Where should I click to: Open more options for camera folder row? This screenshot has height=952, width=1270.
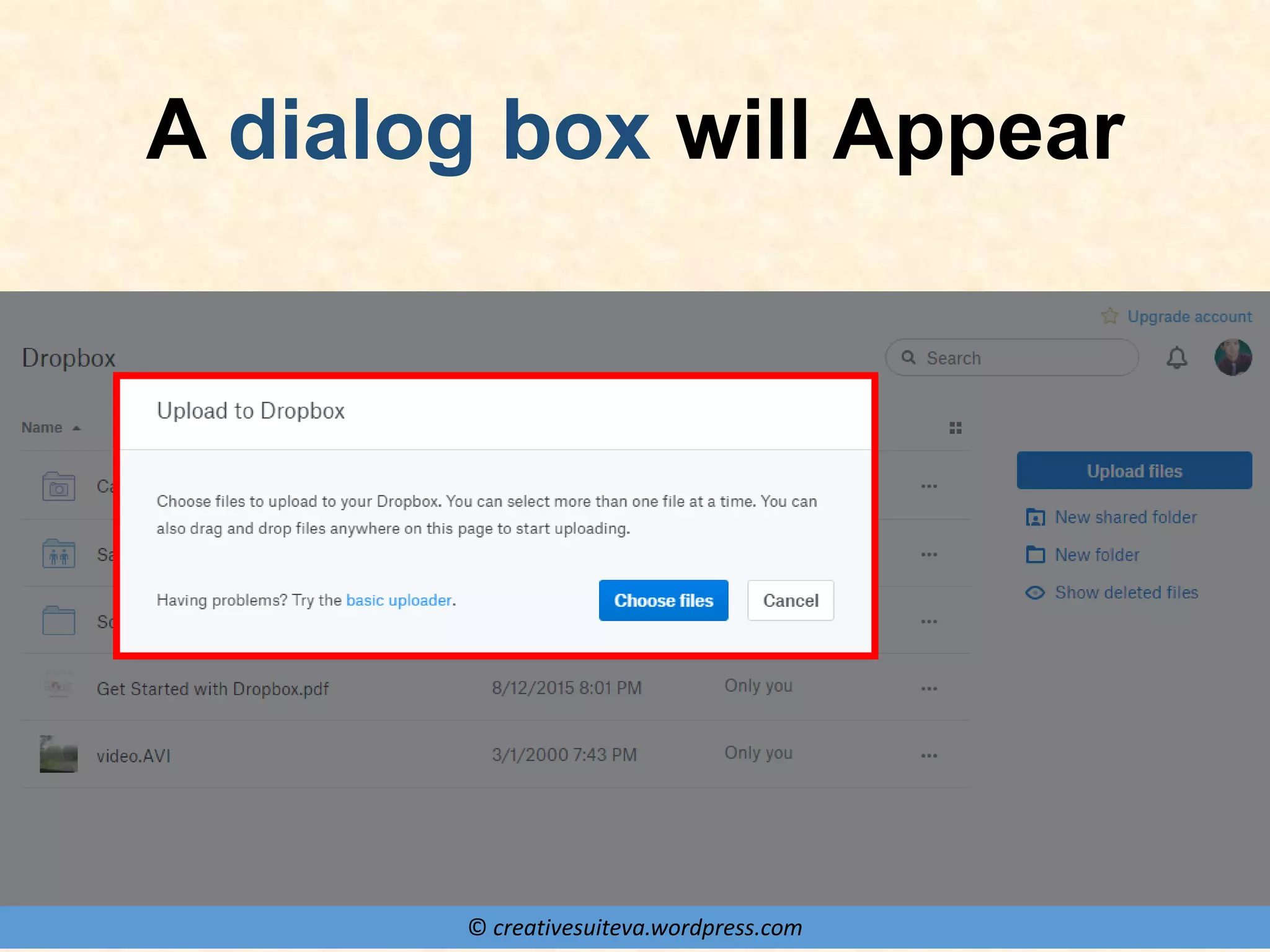coord(929,487)
